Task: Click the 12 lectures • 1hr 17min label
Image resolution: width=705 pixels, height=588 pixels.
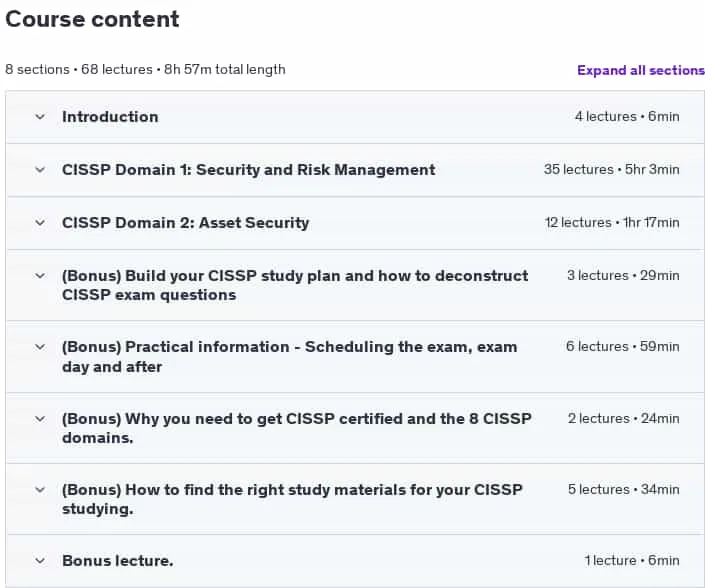Action: [612, 223]
